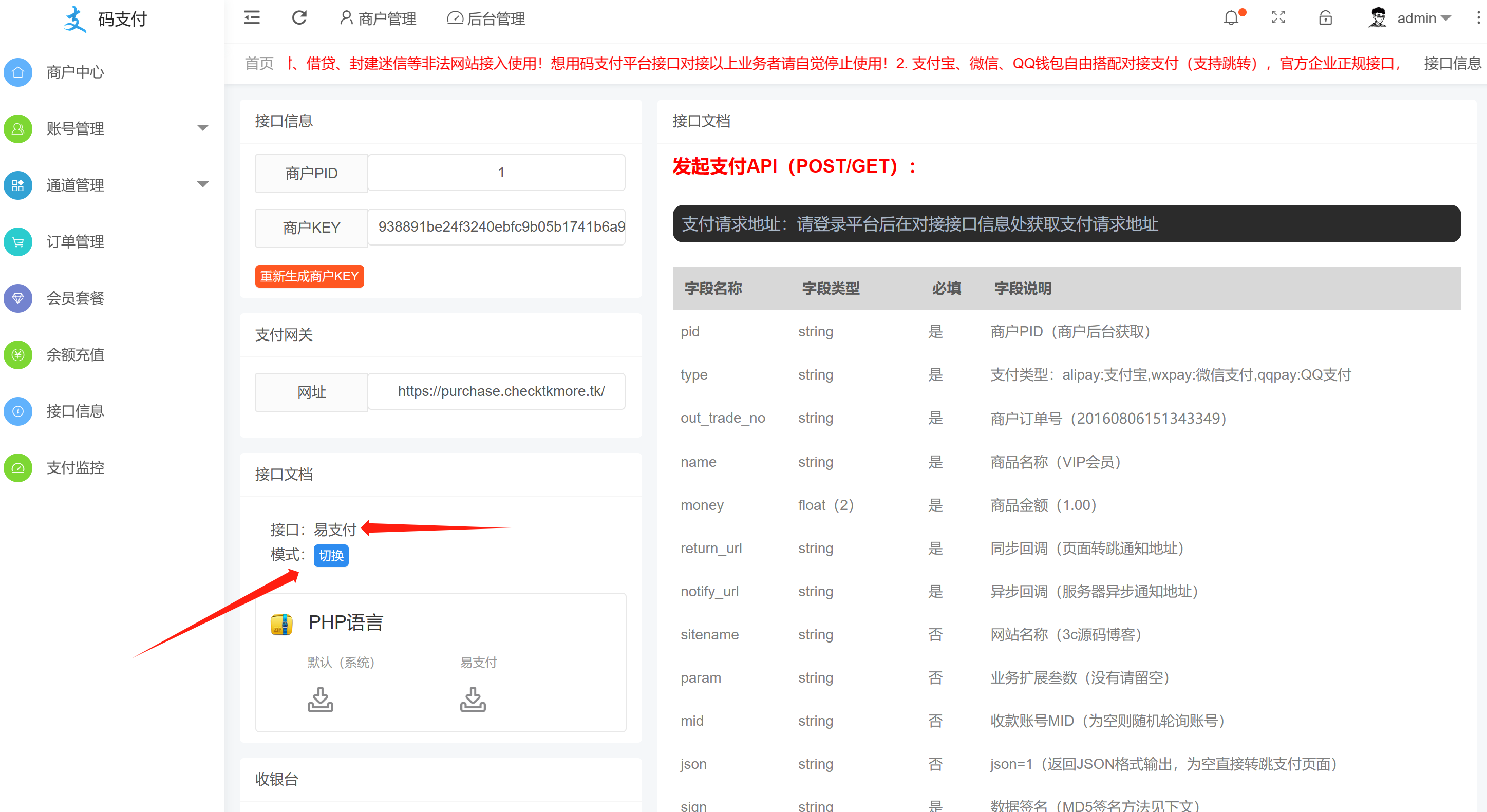This screenshot has height=812, width=1487.
Task: Click the 接口：易支付 label
Action: [x=313, y=530]
